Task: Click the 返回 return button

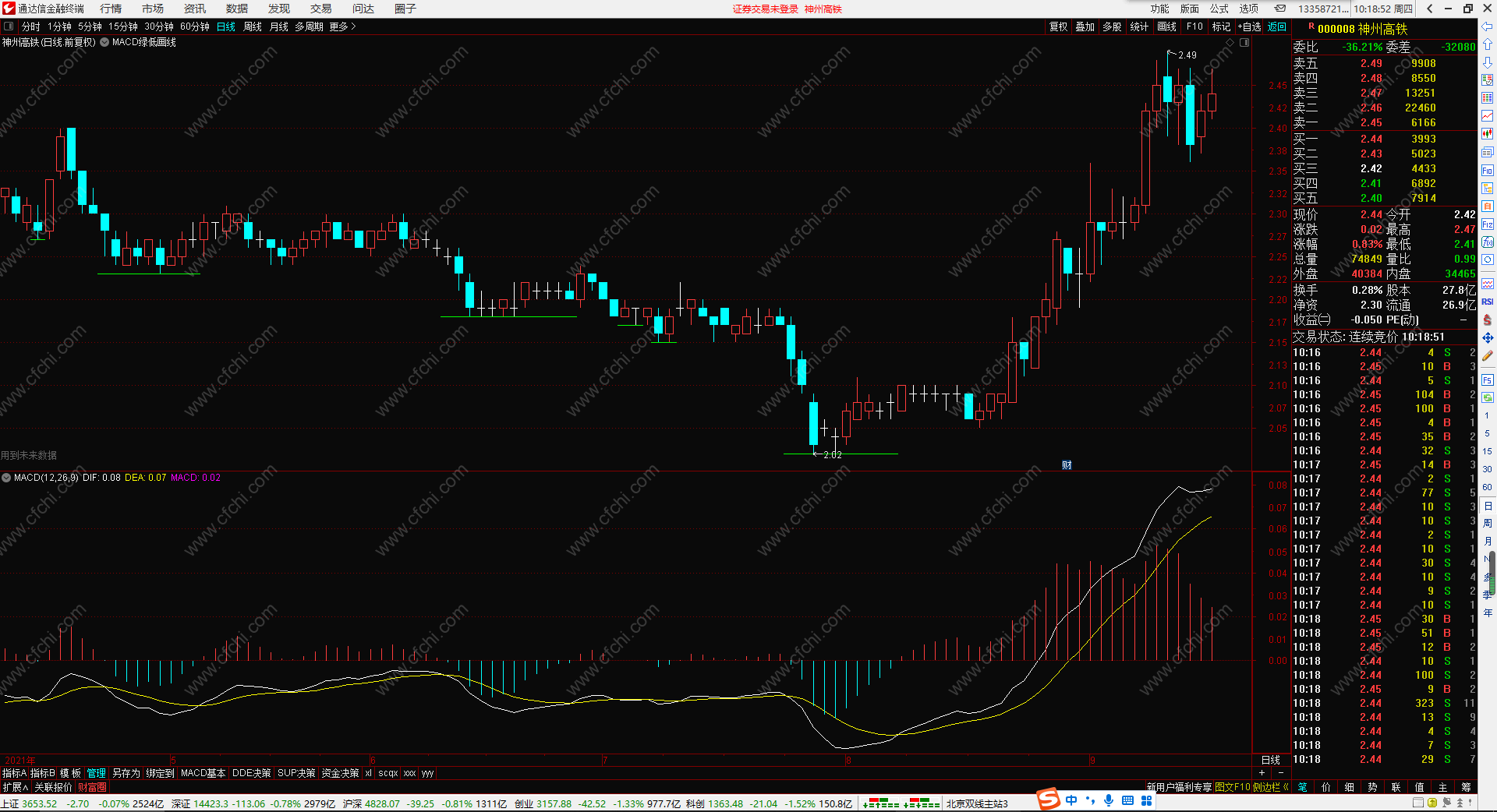Action: coord(1277,26)
